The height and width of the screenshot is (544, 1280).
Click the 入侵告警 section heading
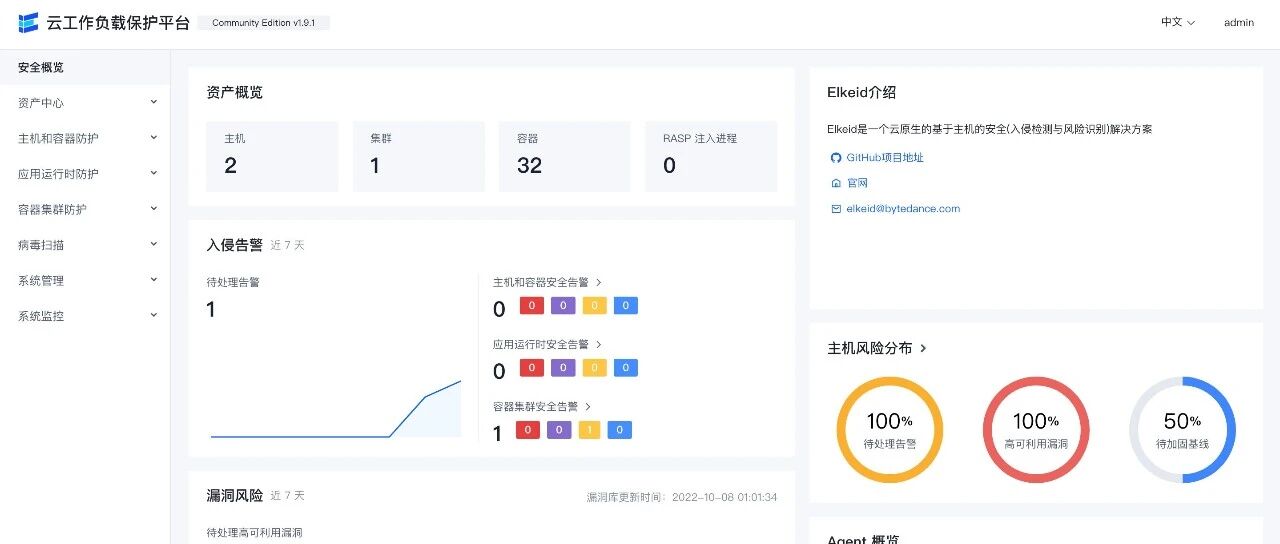(234, 245)
